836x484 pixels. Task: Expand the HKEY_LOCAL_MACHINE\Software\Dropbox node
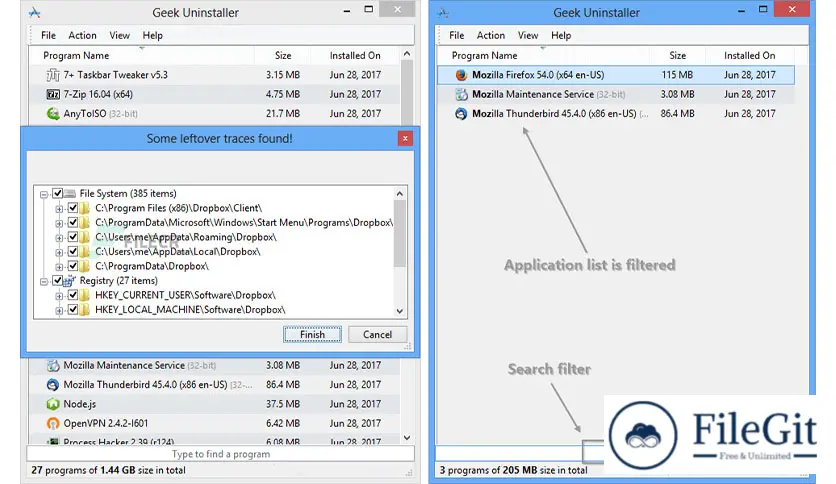tap(59, 310)
